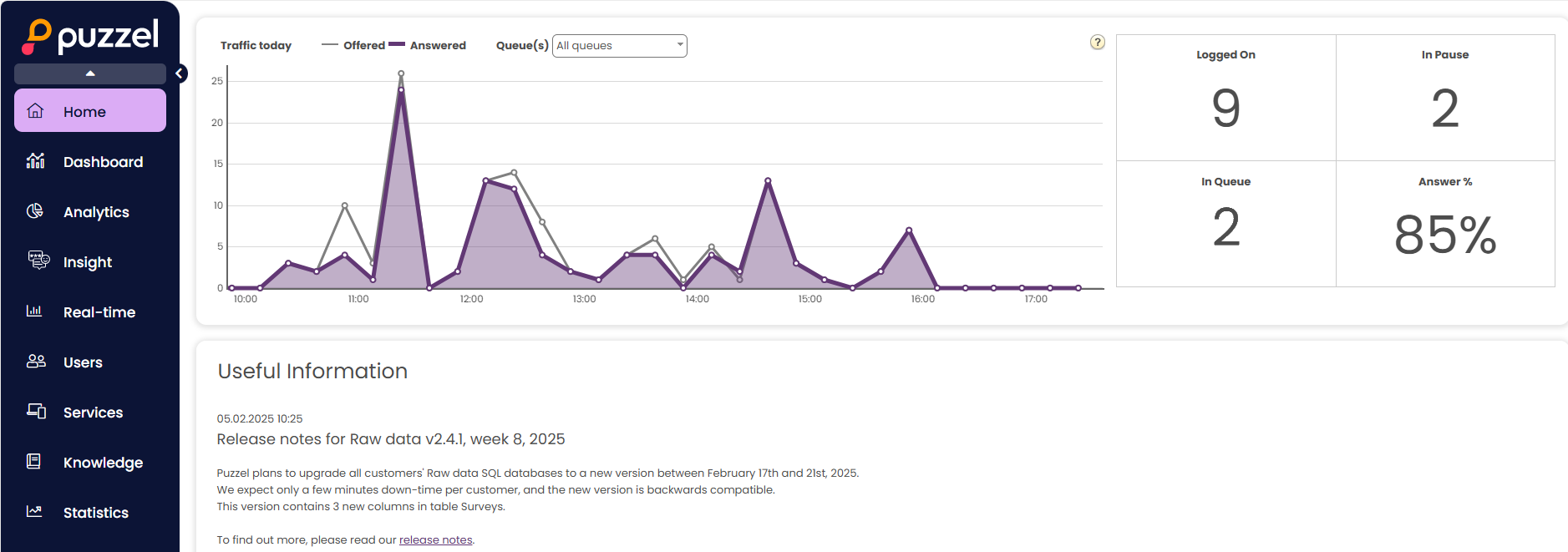
Task: Go to the Analytics menu item
Action: pos(96,212)
